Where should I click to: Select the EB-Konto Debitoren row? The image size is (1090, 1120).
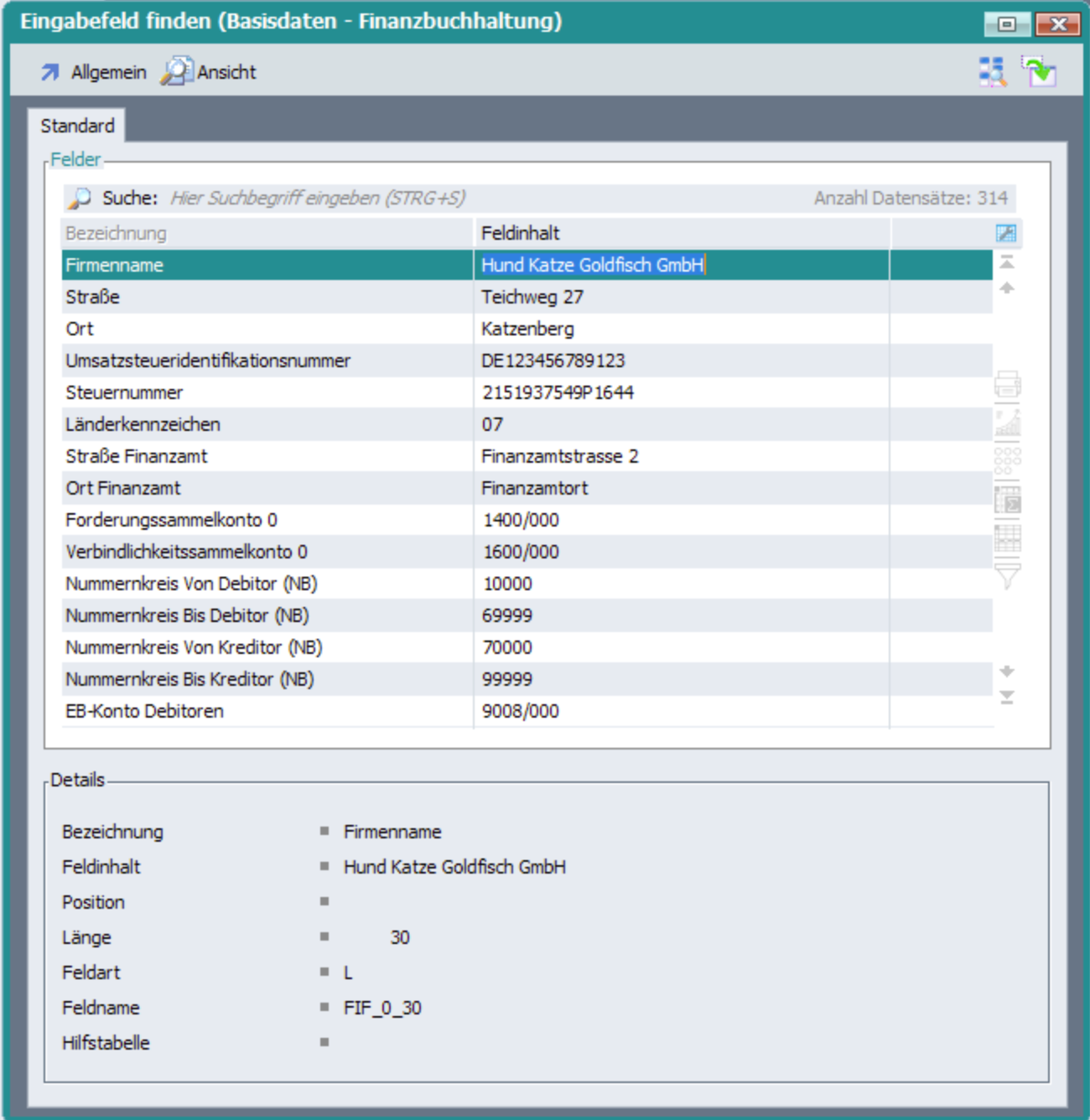(267, 711)
